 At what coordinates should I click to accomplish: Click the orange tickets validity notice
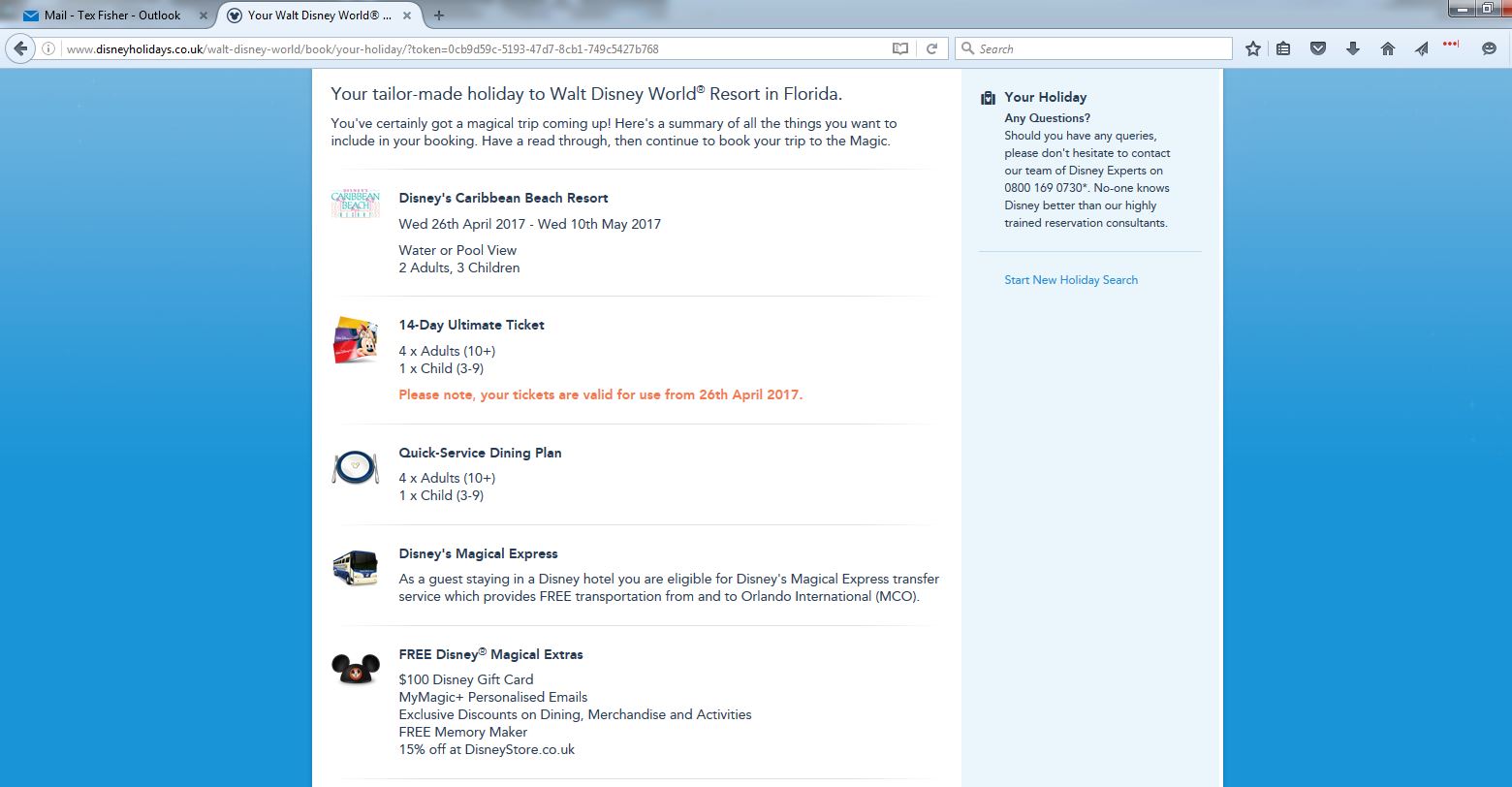pos(601,394)
